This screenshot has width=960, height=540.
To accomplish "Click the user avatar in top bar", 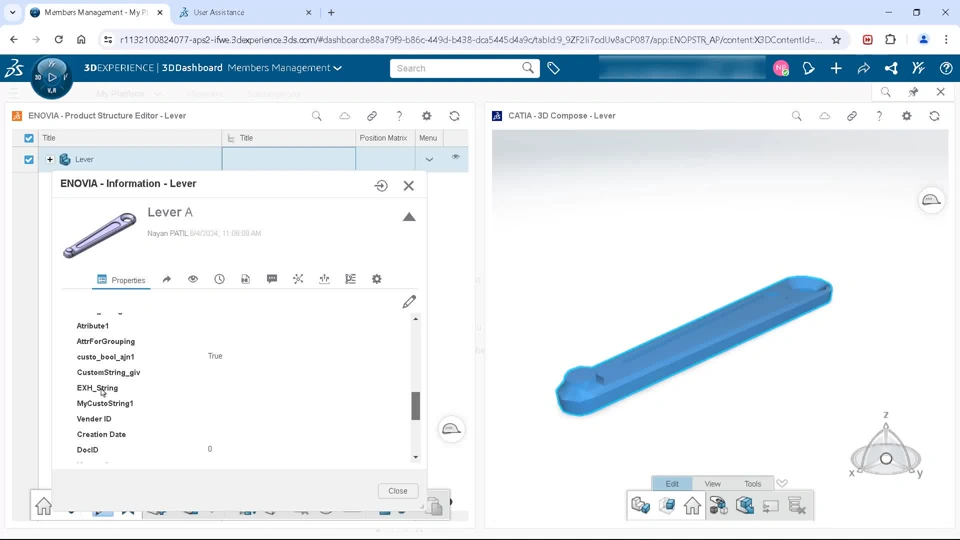I will [x=781, y=69].
